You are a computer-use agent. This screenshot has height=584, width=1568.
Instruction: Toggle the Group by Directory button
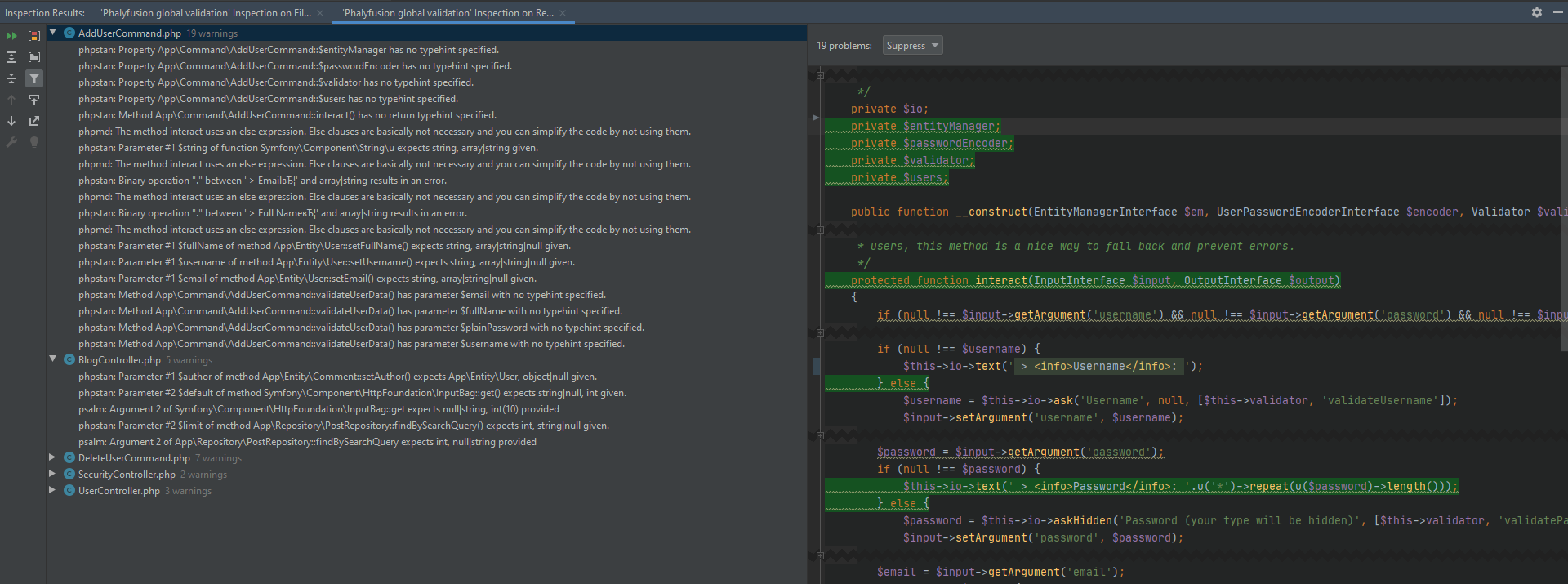point(34,57)
